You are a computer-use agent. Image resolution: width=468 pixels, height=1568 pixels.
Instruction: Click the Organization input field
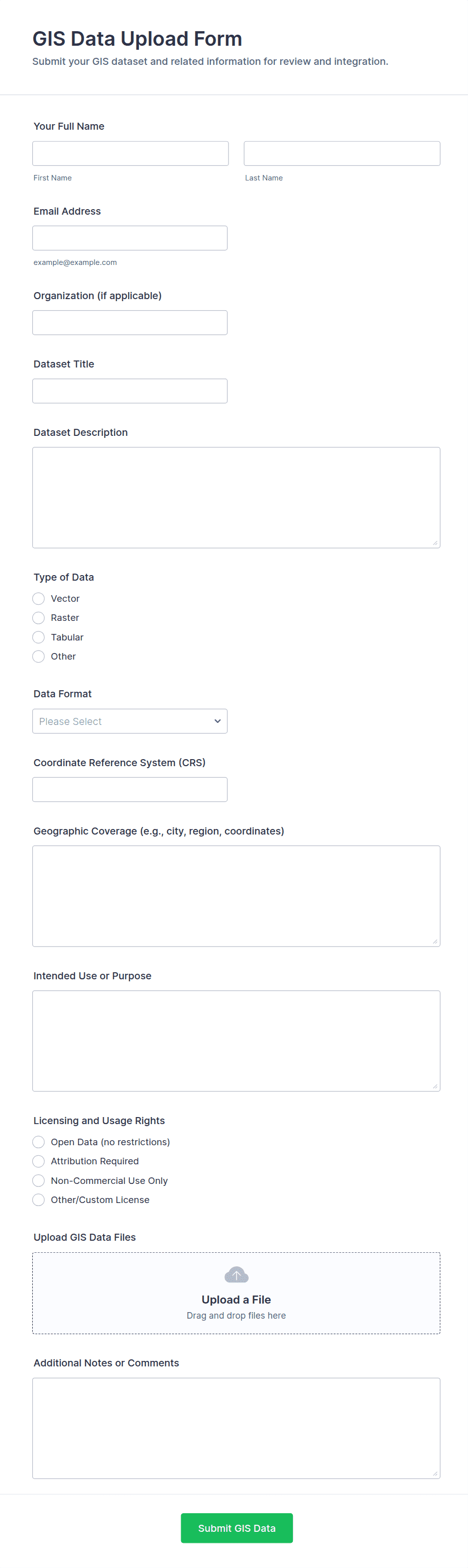[x=130, y=323]
